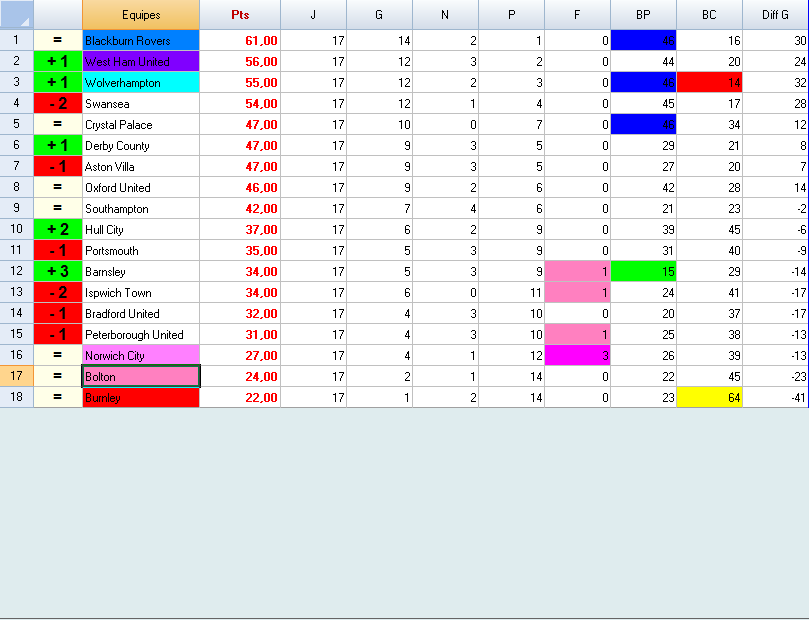Image resolution: width=809 pixels, height=620 pixels.
Task: Click the magenta 3 F cell for Norwich
Action: pyautogui.click(x=577, y=355)
